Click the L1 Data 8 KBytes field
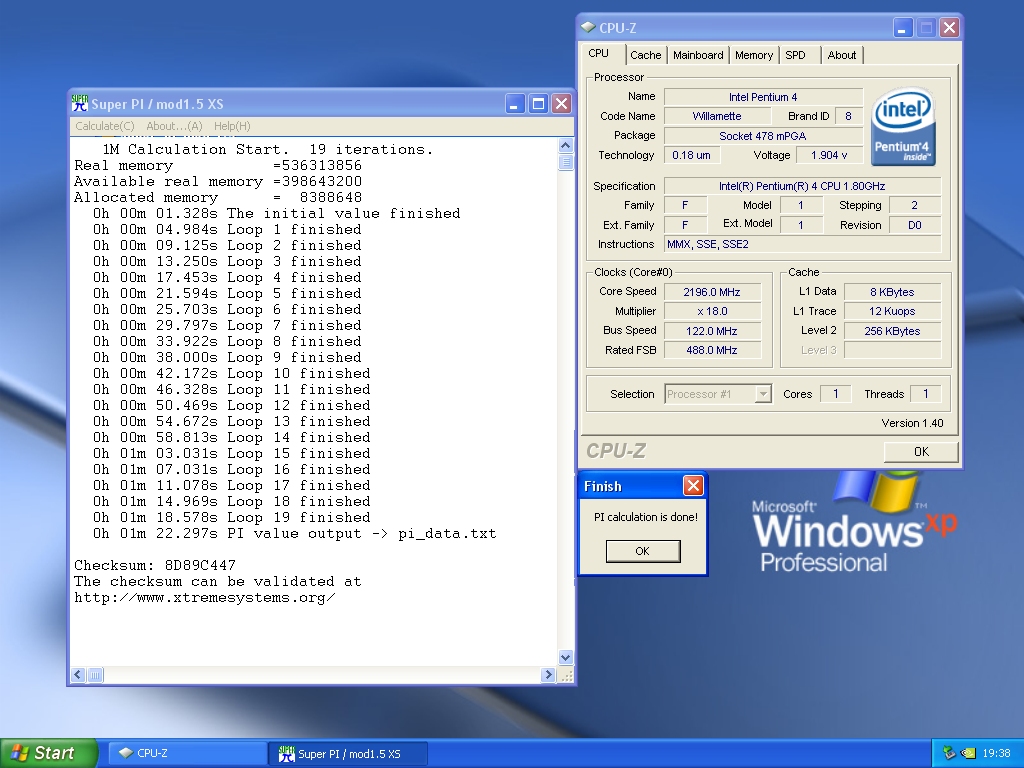Image resolution: width=1024 pixels, height=768 pixels. click(893, 292)
